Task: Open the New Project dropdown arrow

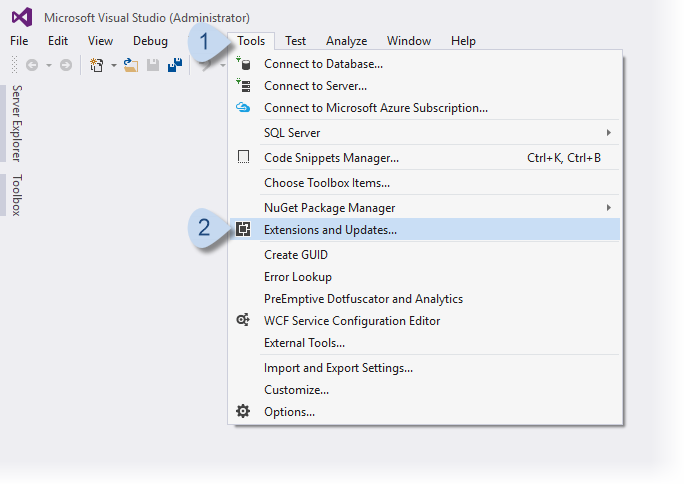Action: 113,65
